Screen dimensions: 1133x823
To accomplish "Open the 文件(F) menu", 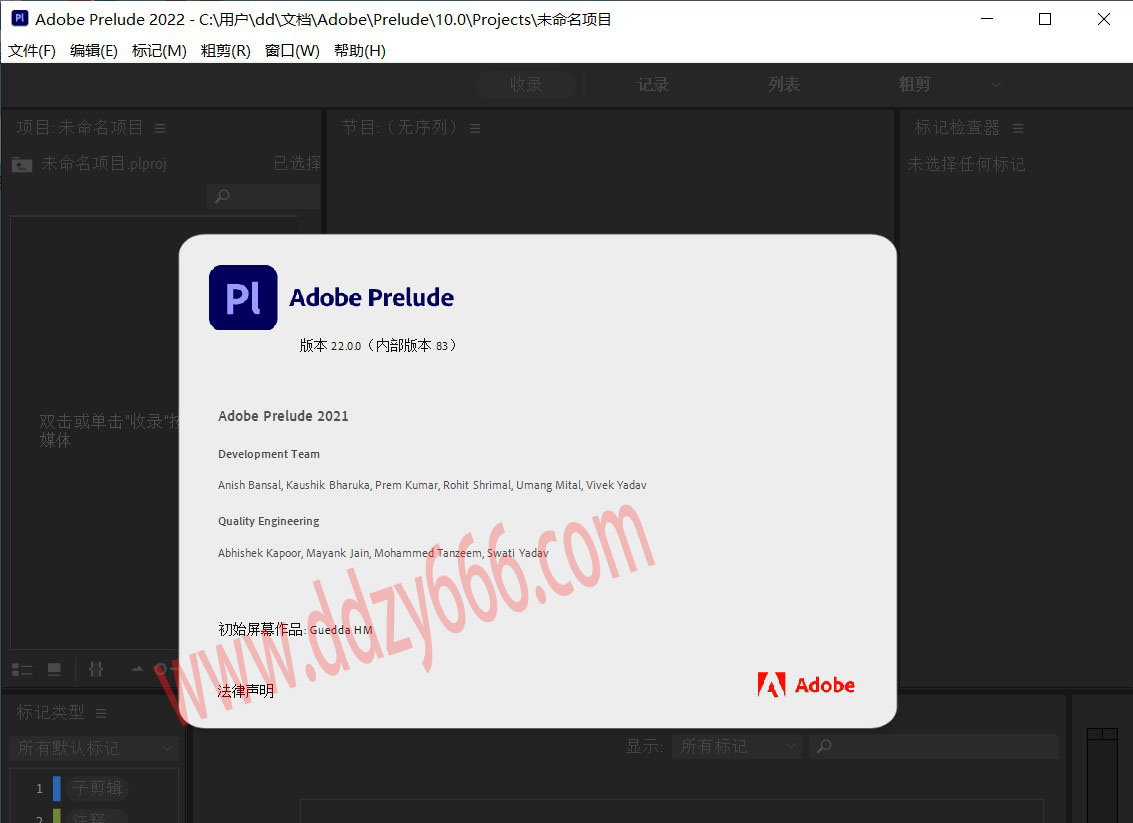I will click(32, 51).
